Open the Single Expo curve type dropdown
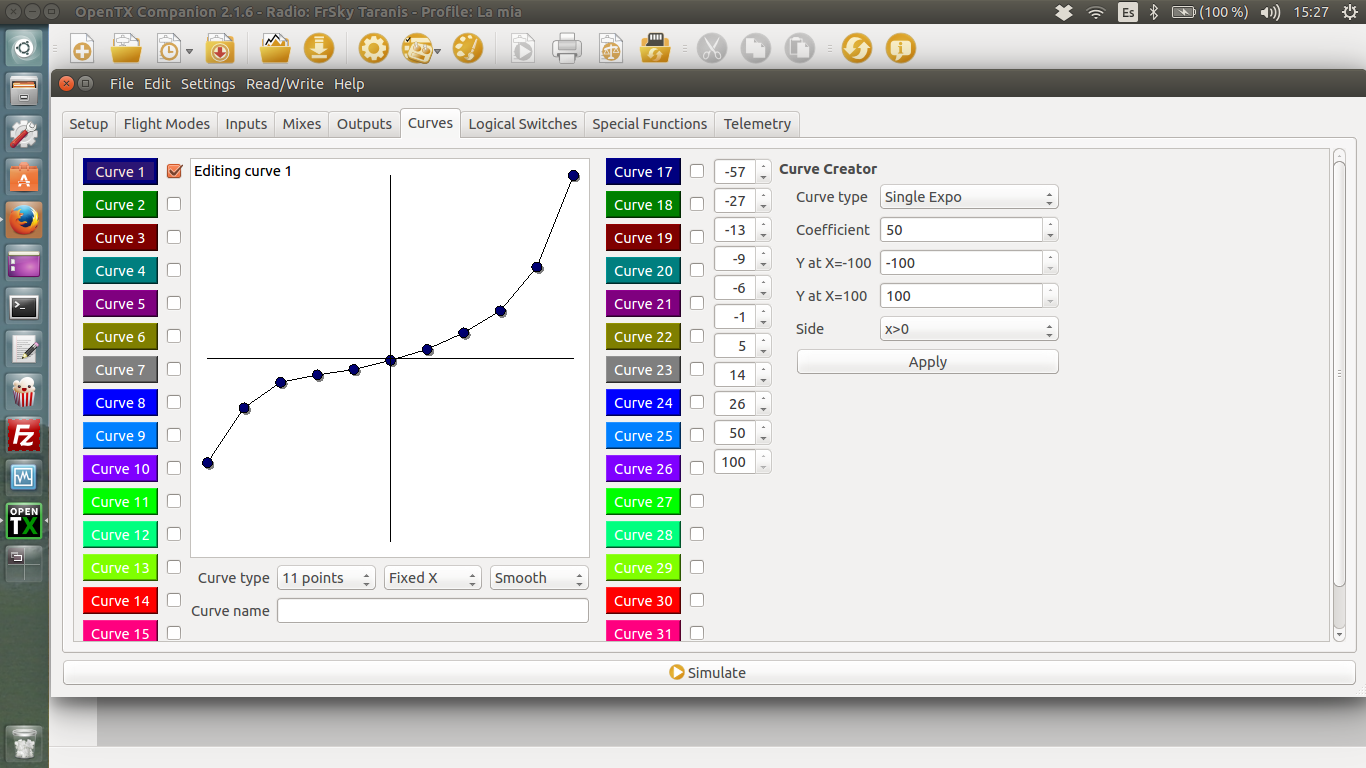 [x=968, y=197]
